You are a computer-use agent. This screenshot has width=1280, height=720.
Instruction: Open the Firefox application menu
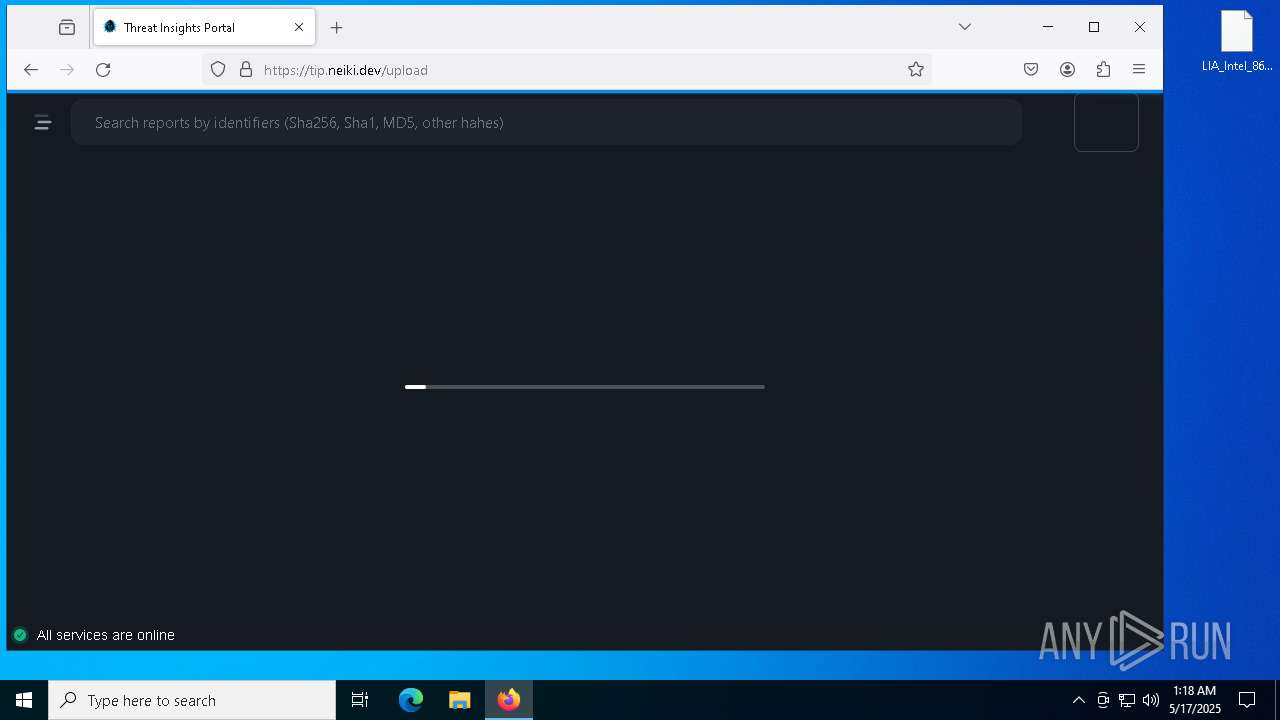click(x=1139, y=69)
